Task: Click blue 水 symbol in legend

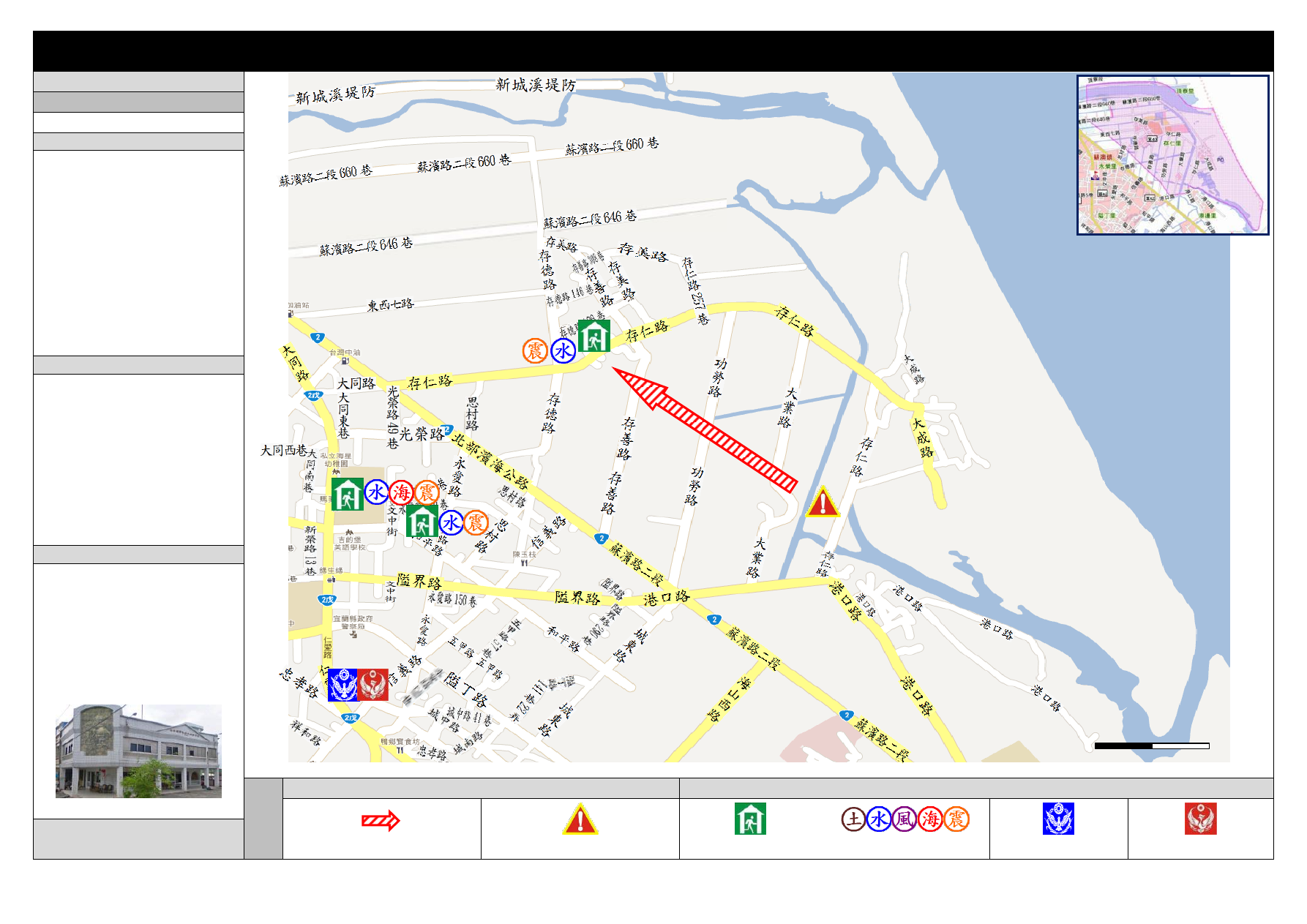Action: coord(879,819)
